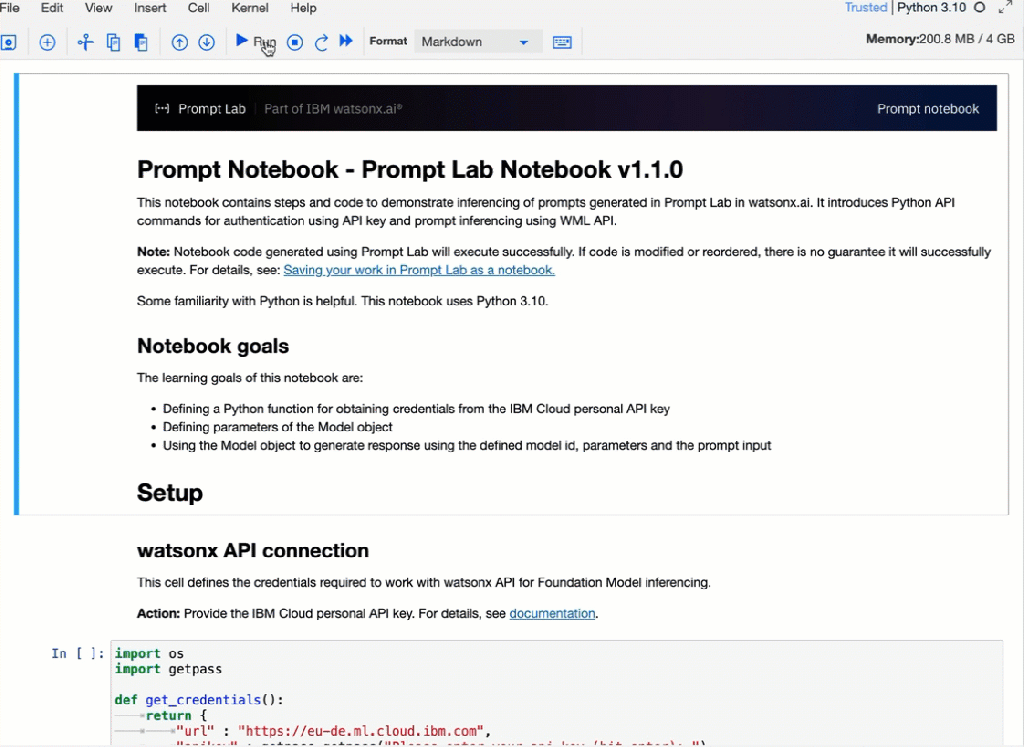Open the API key documentation link
The height and width of the screenshot is (747, 1024).
552,613
